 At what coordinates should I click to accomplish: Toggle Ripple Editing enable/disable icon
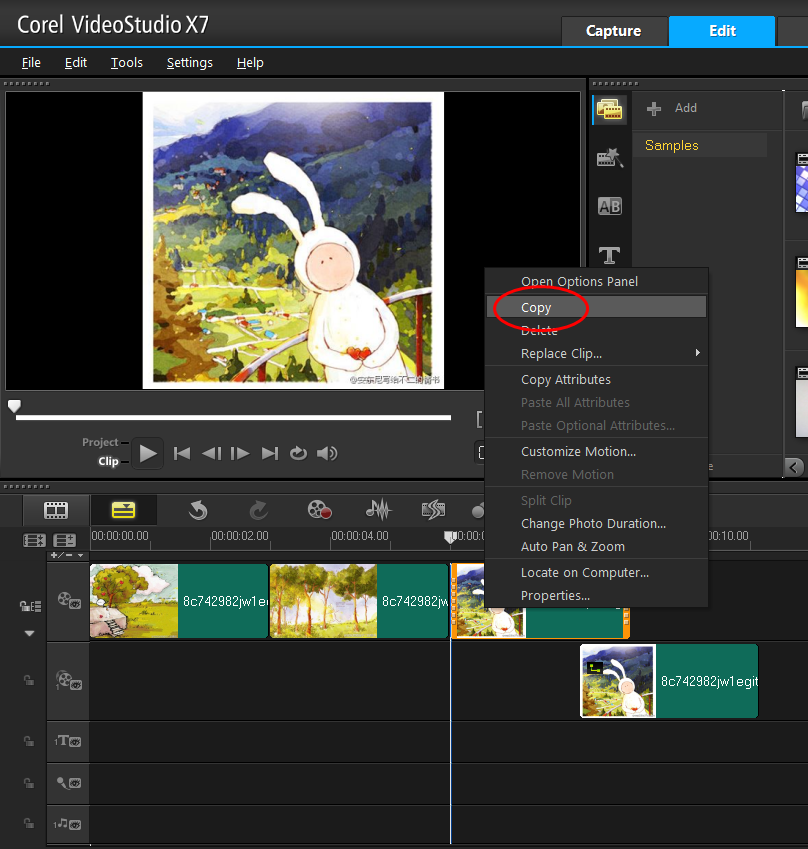click(30, 606)
